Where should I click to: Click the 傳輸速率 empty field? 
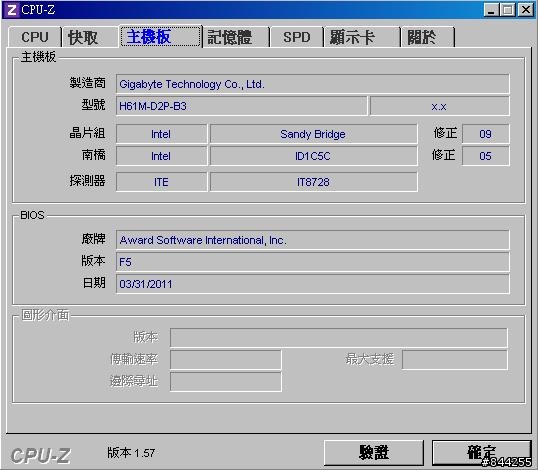[226, 360]
